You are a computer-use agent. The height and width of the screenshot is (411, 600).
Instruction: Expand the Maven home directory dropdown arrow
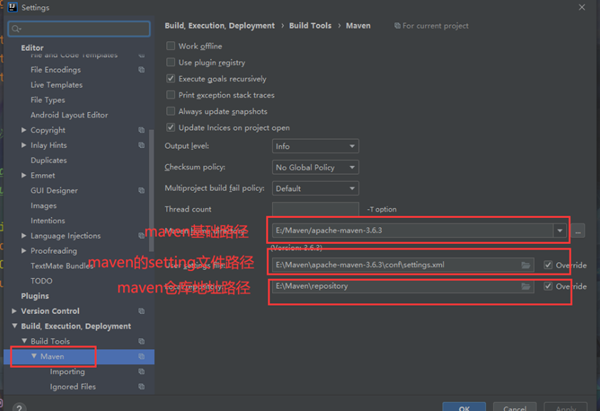point(559,231)
